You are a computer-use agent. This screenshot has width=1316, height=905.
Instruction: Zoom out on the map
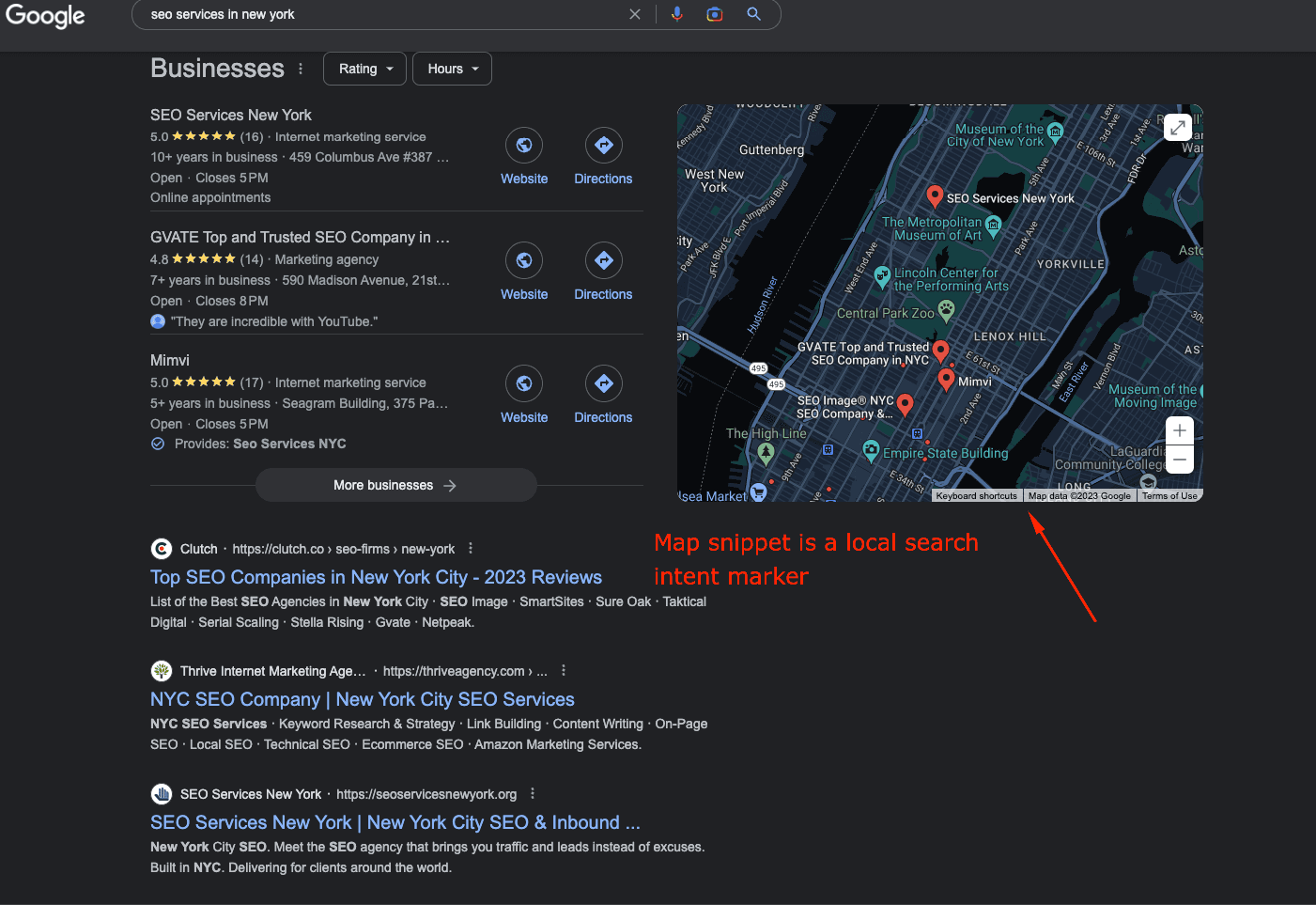click(1179, 459)
